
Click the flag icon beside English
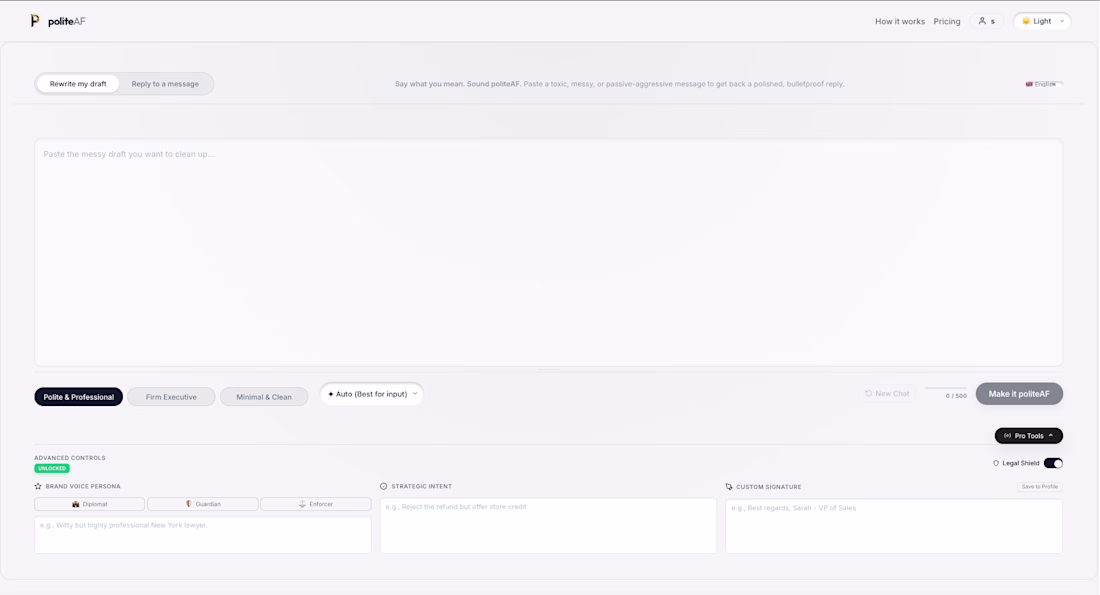1029,84
